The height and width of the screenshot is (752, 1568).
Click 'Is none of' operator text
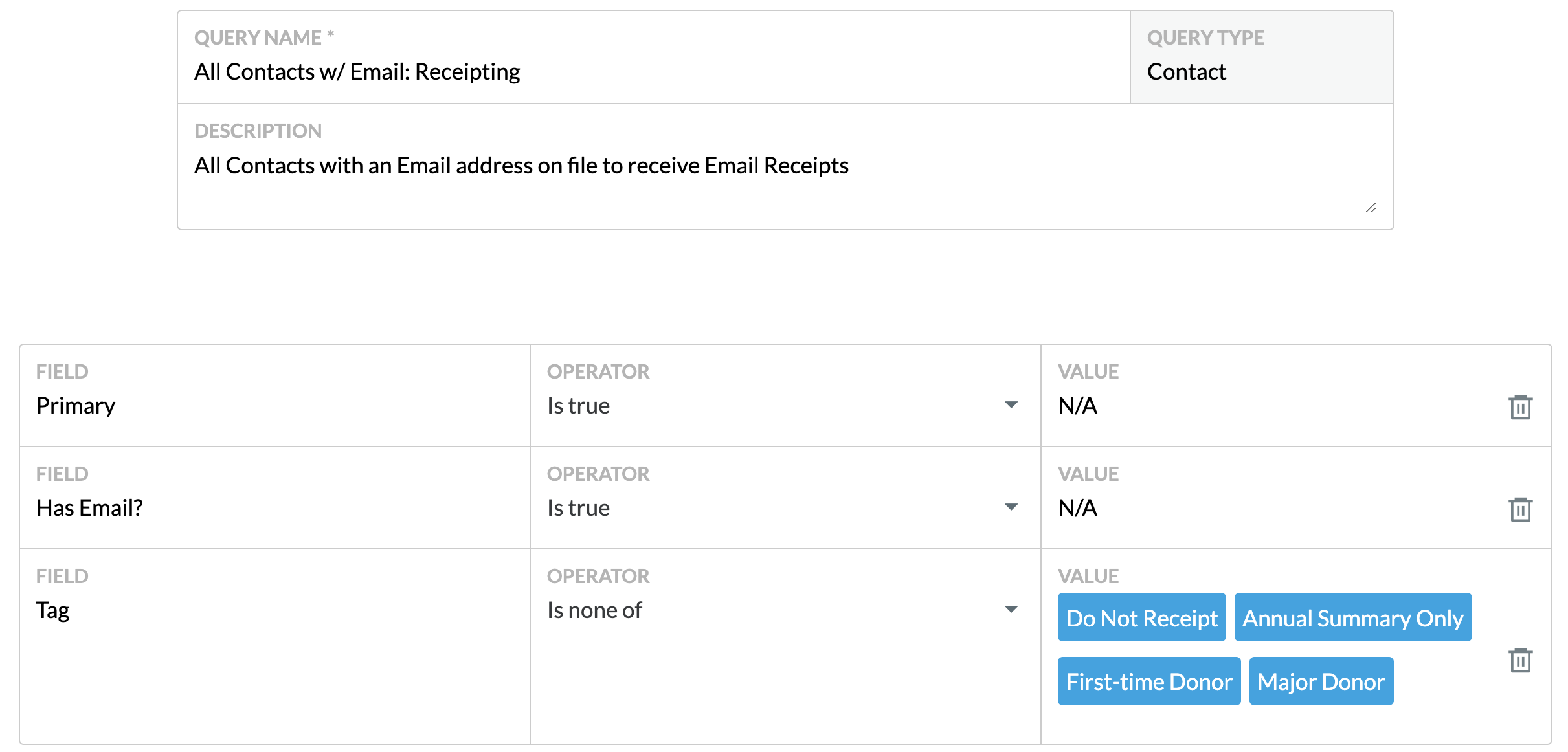pos(594,610)
